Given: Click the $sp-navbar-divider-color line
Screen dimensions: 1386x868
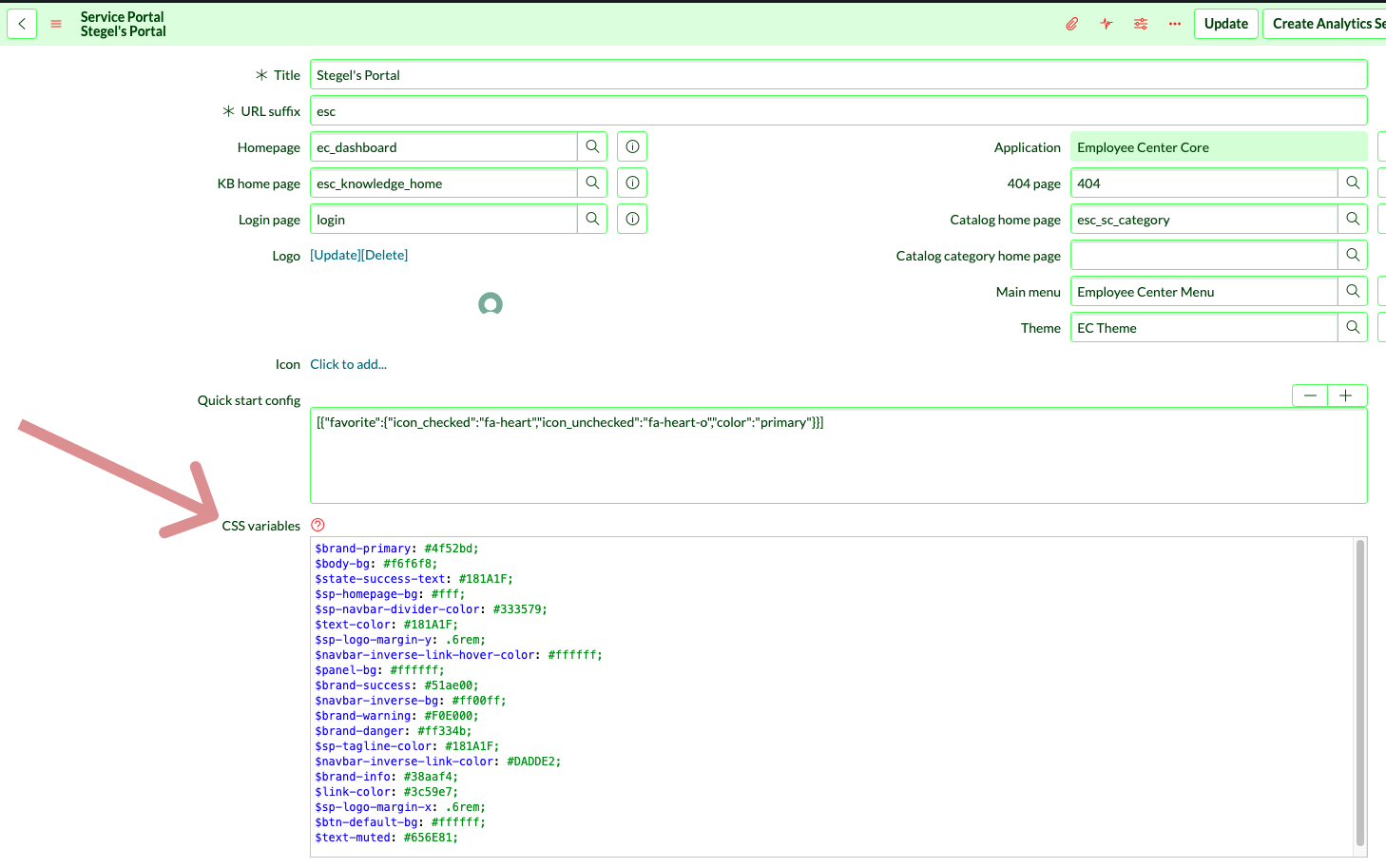Looking at the screenshot, I should click(431, 609).
